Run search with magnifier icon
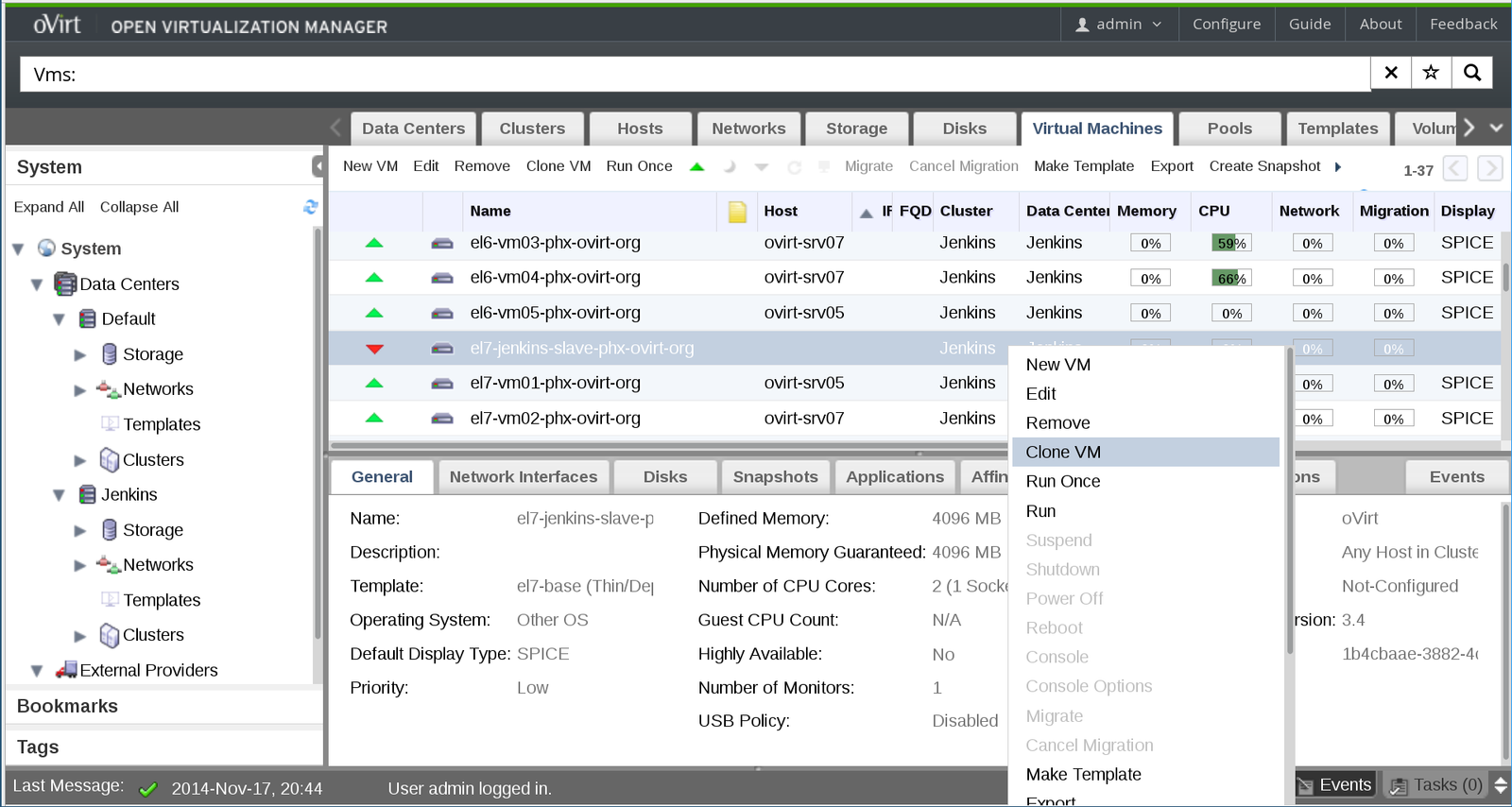This screenshot has height=807, width=1512. tap(1472, 73)
